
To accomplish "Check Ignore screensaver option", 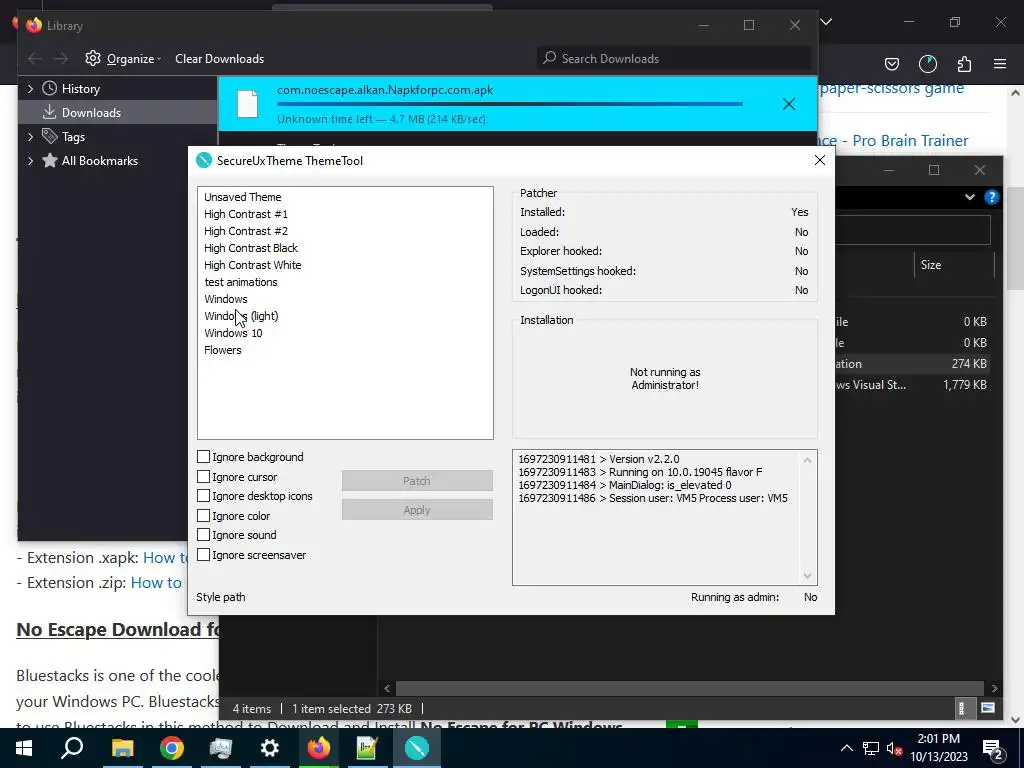I will click(x=204, y=554).
